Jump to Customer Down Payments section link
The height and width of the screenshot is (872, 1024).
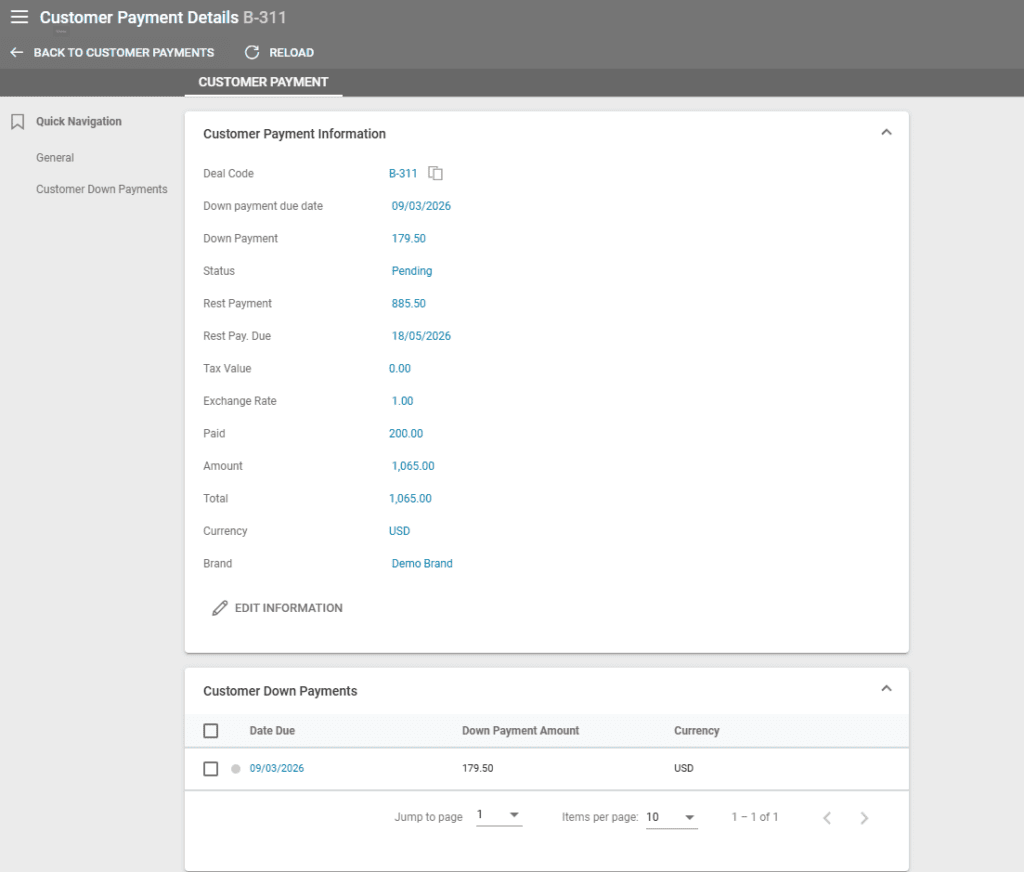102,189
